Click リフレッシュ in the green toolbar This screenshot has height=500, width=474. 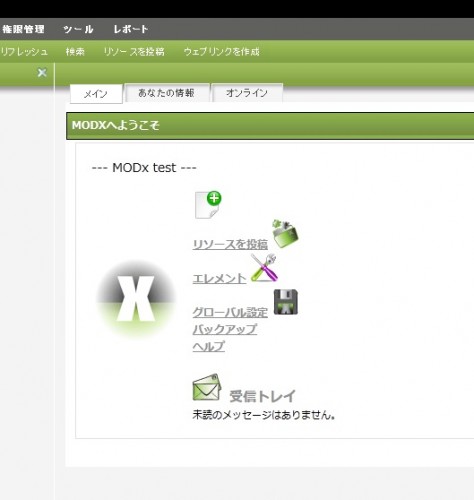[x=24, y=52]
